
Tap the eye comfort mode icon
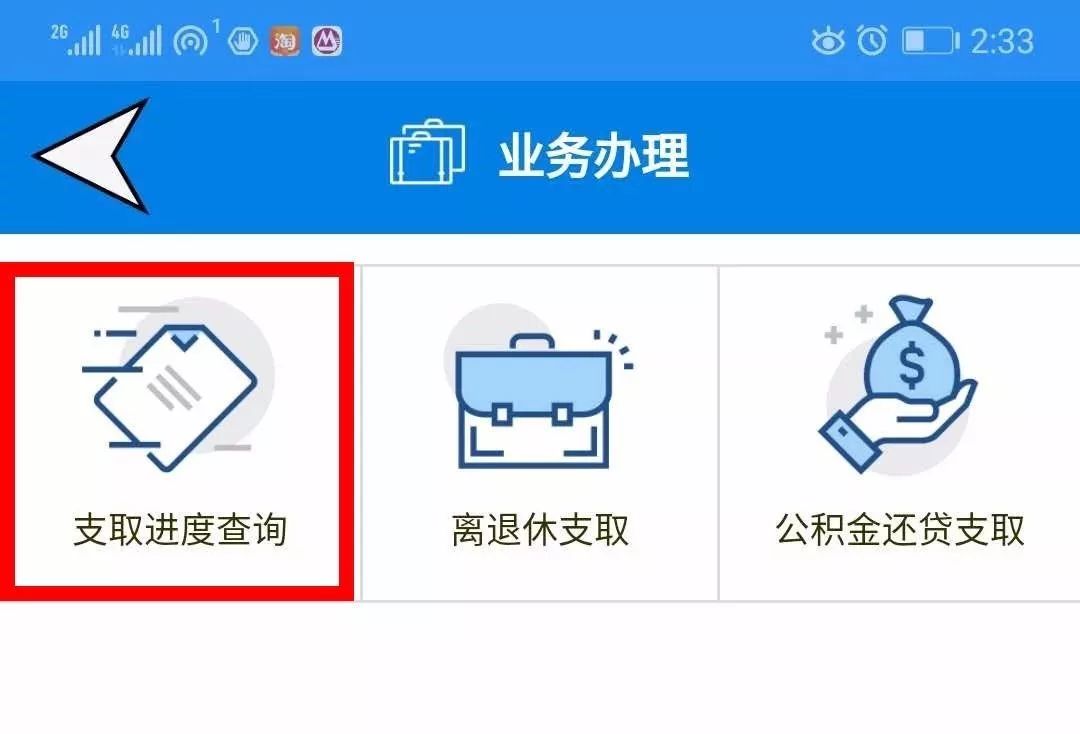click(x=828, y=41)
